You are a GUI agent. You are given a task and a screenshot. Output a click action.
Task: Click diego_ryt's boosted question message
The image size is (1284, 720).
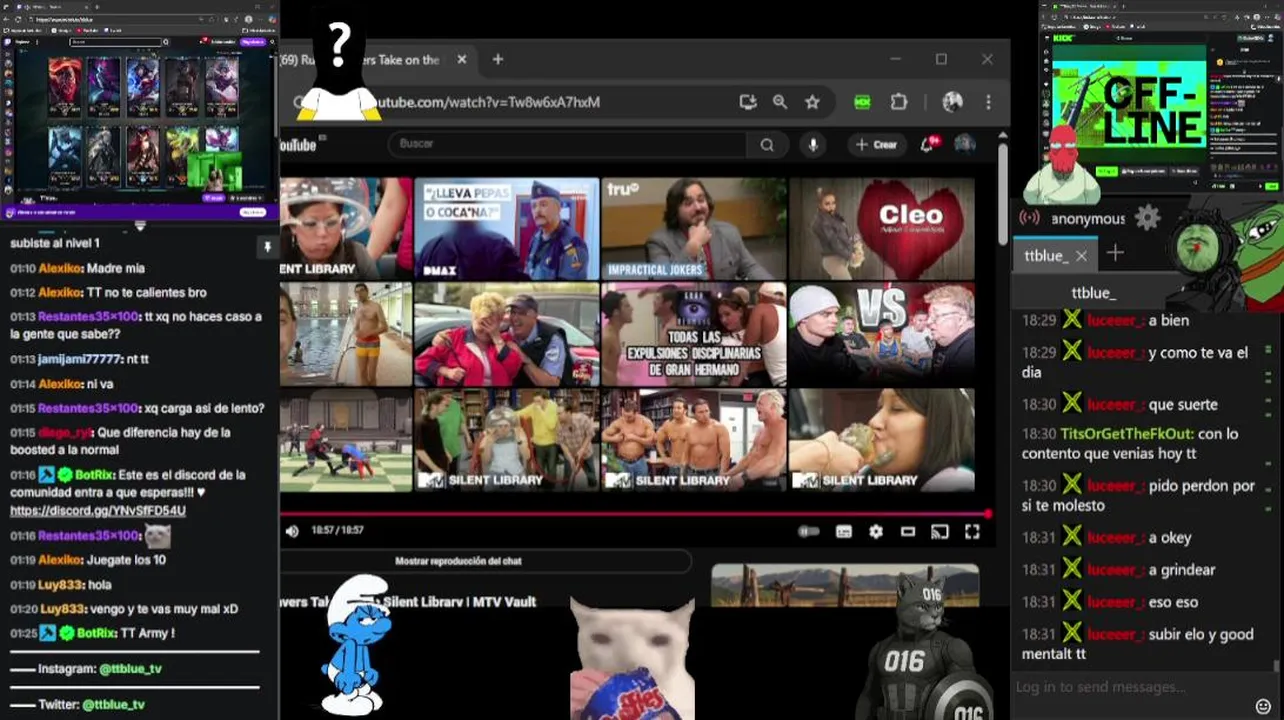click(x=120, y=442)
